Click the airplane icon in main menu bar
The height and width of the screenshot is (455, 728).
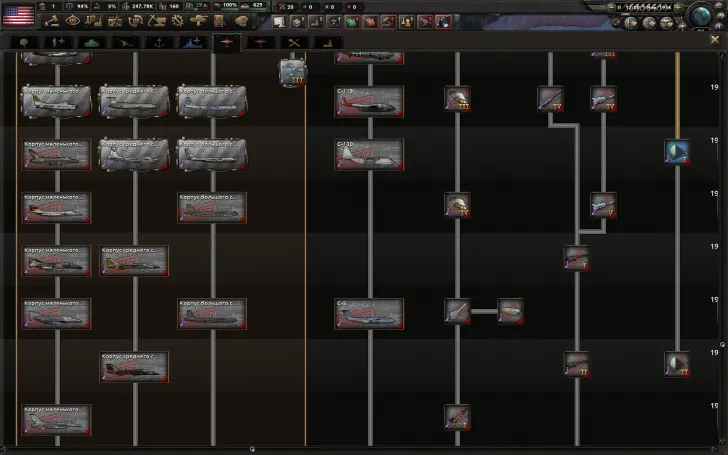coord(198,20)
